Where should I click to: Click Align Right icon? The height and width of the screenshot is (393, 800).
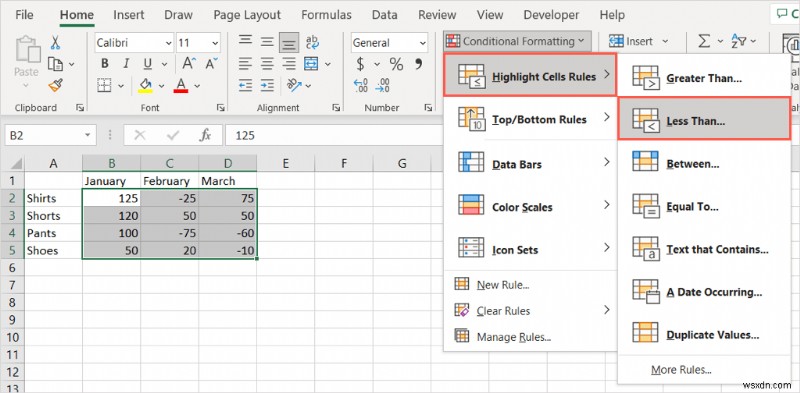(x=289, y=64)
